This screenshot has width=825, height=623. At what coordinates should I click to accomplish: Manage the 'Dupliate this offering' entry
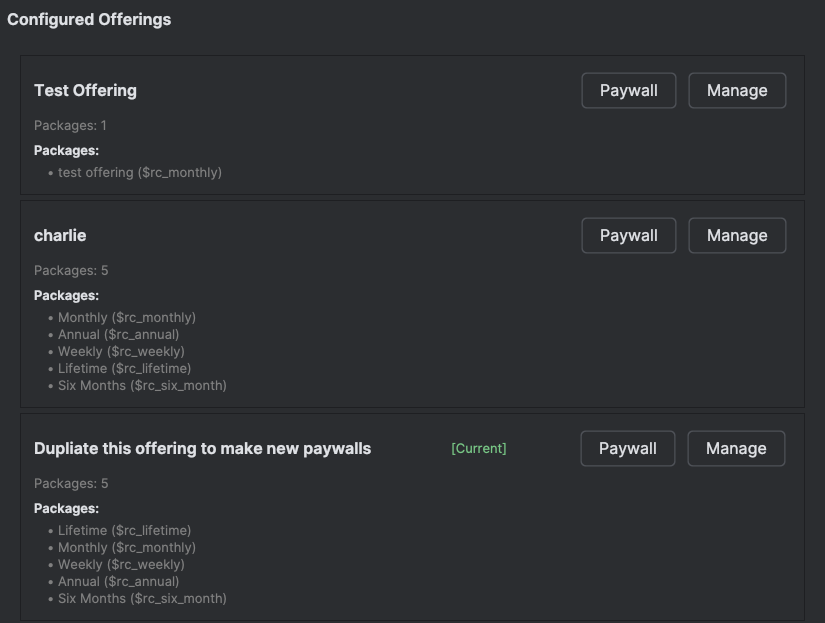736,449
